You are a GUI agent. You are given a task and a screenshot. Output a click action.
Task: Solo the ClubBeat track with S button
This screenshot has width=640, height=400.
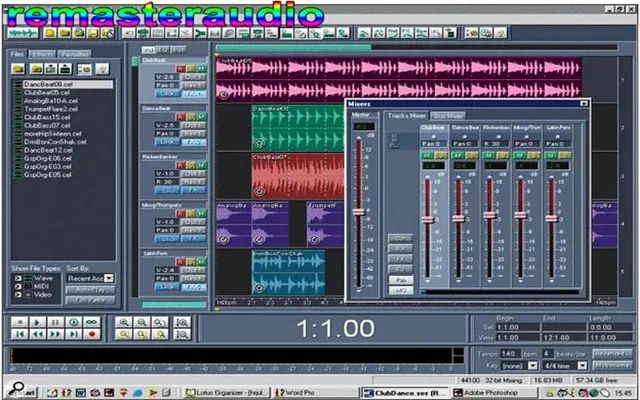tap(191, 69)
